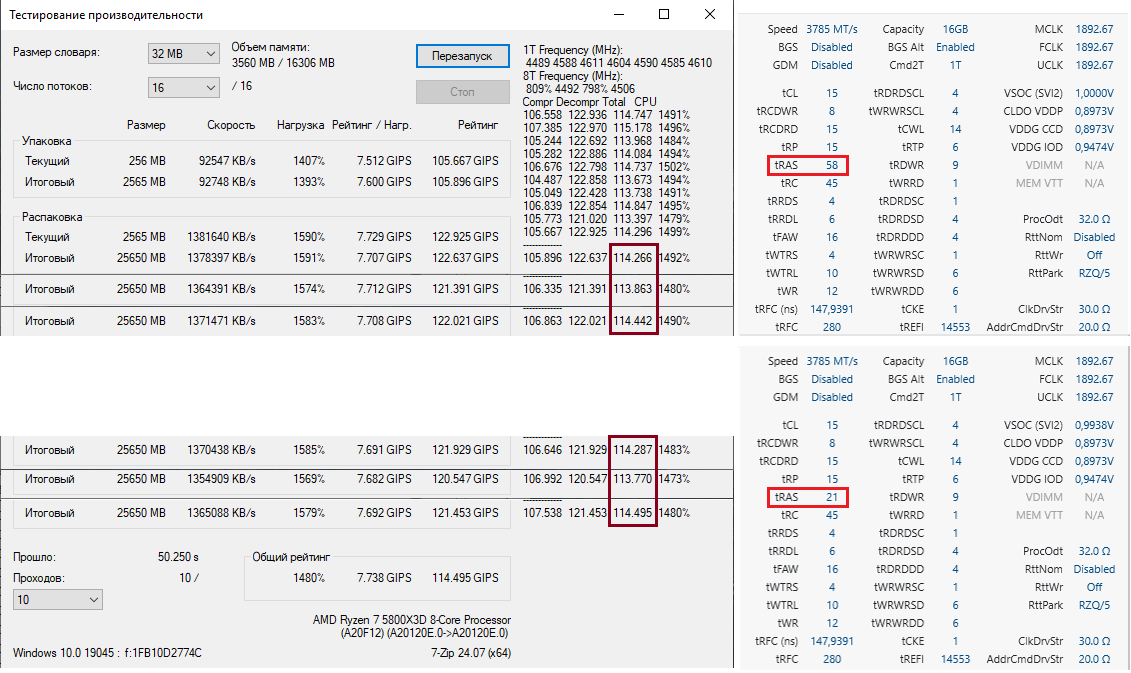Click the overall rating 114.495 GIPS
The image size is (1131, 673).
465,578
